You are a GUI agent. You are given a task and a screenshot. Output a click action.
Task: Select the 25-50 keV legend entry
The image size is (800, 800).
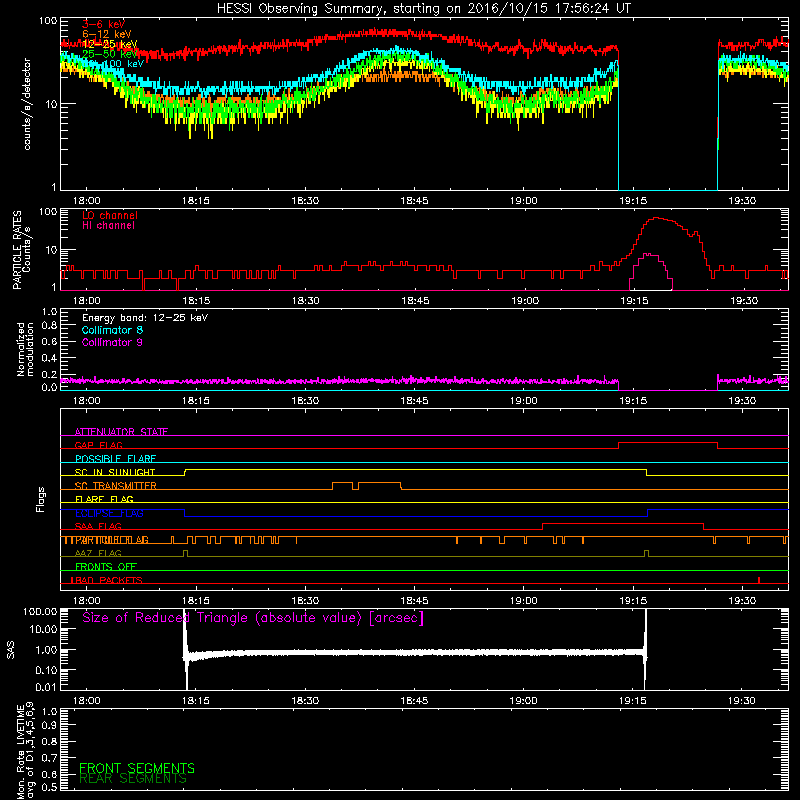click(x=110, y=54)
